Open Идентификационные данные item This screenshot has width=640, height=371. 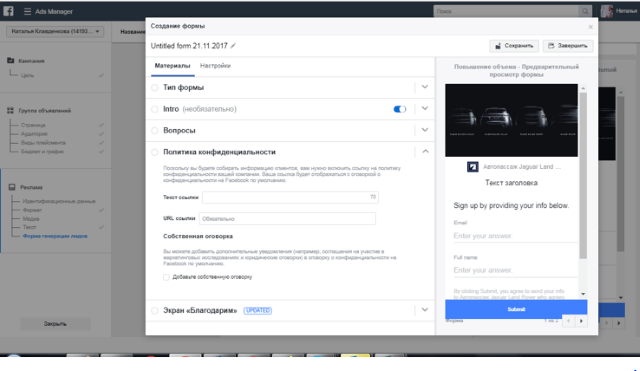(x=59, y=201)
